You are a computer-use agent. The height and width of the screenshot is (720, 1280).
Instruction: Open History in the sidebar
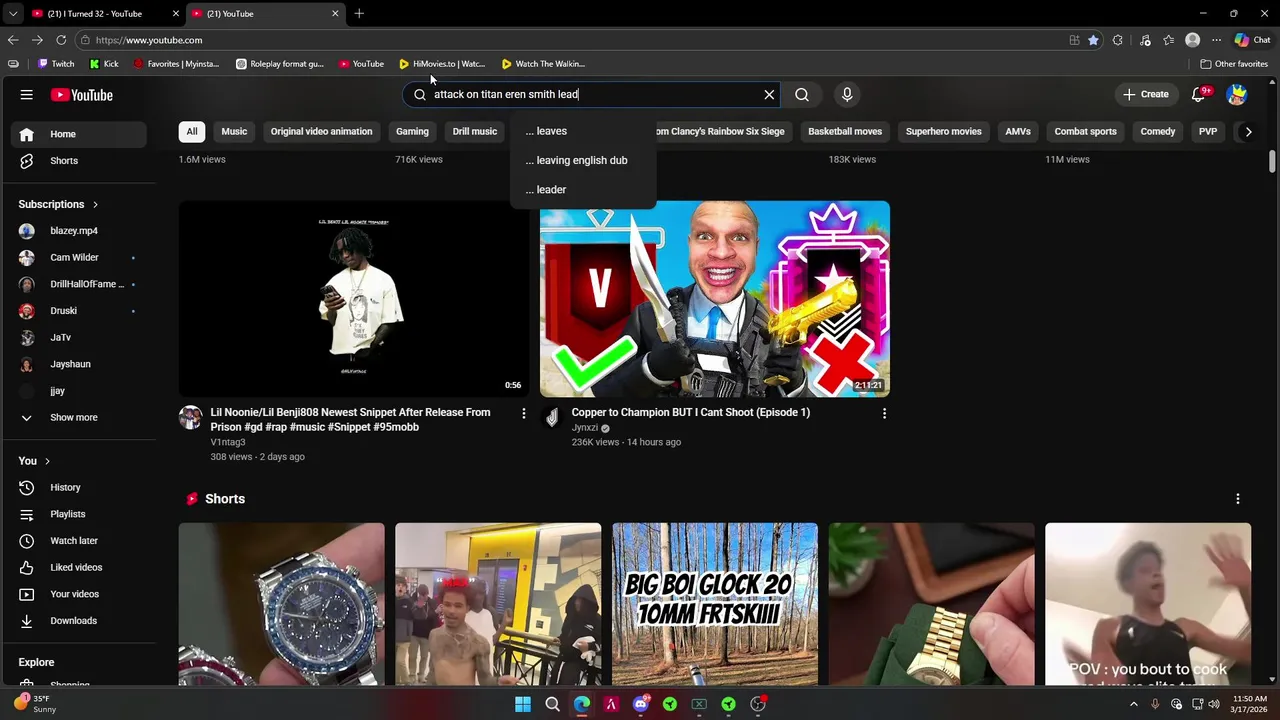click(x=80, y=487)
